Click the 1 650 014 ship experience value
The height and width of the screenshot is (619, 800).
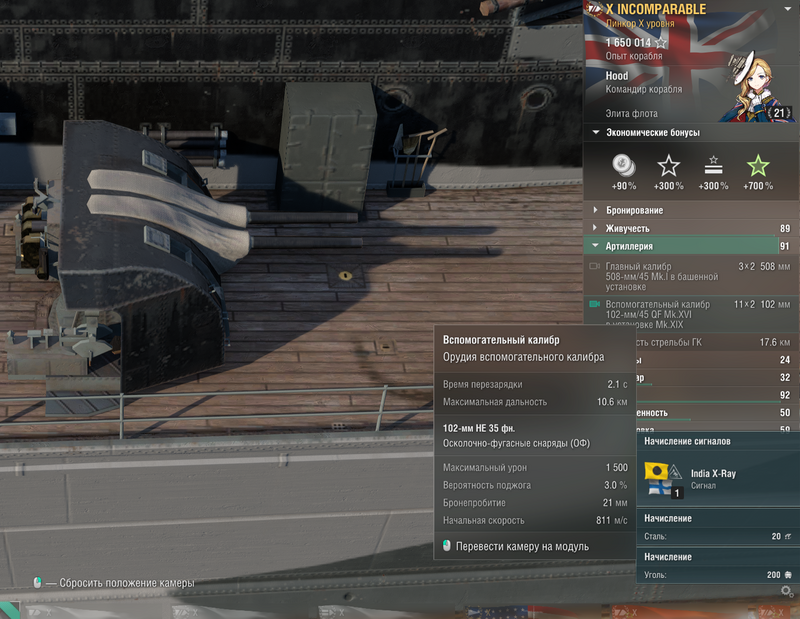coord(628,42)
